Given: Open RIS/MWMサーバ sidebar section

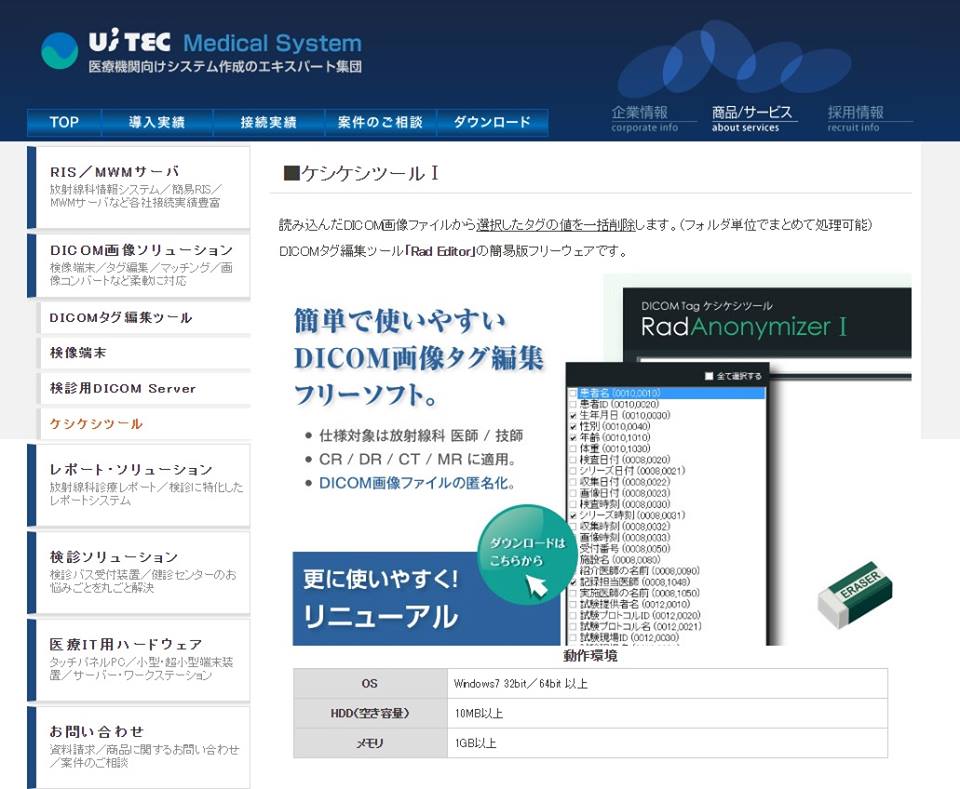Looking at the screenshot, I should (139, 187).
